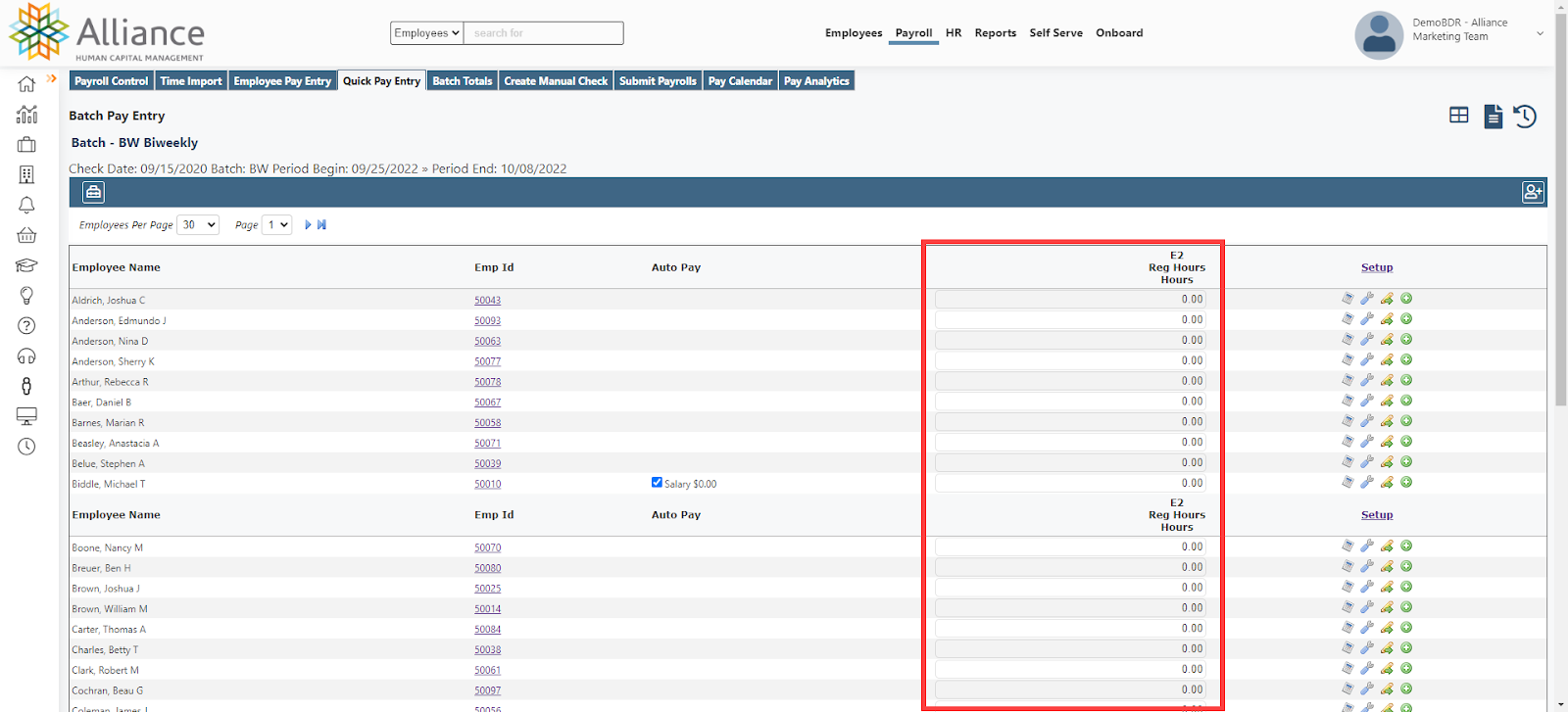Open the Payroll Control tab
Viewport: 1568px width, 712px height.
112,81
